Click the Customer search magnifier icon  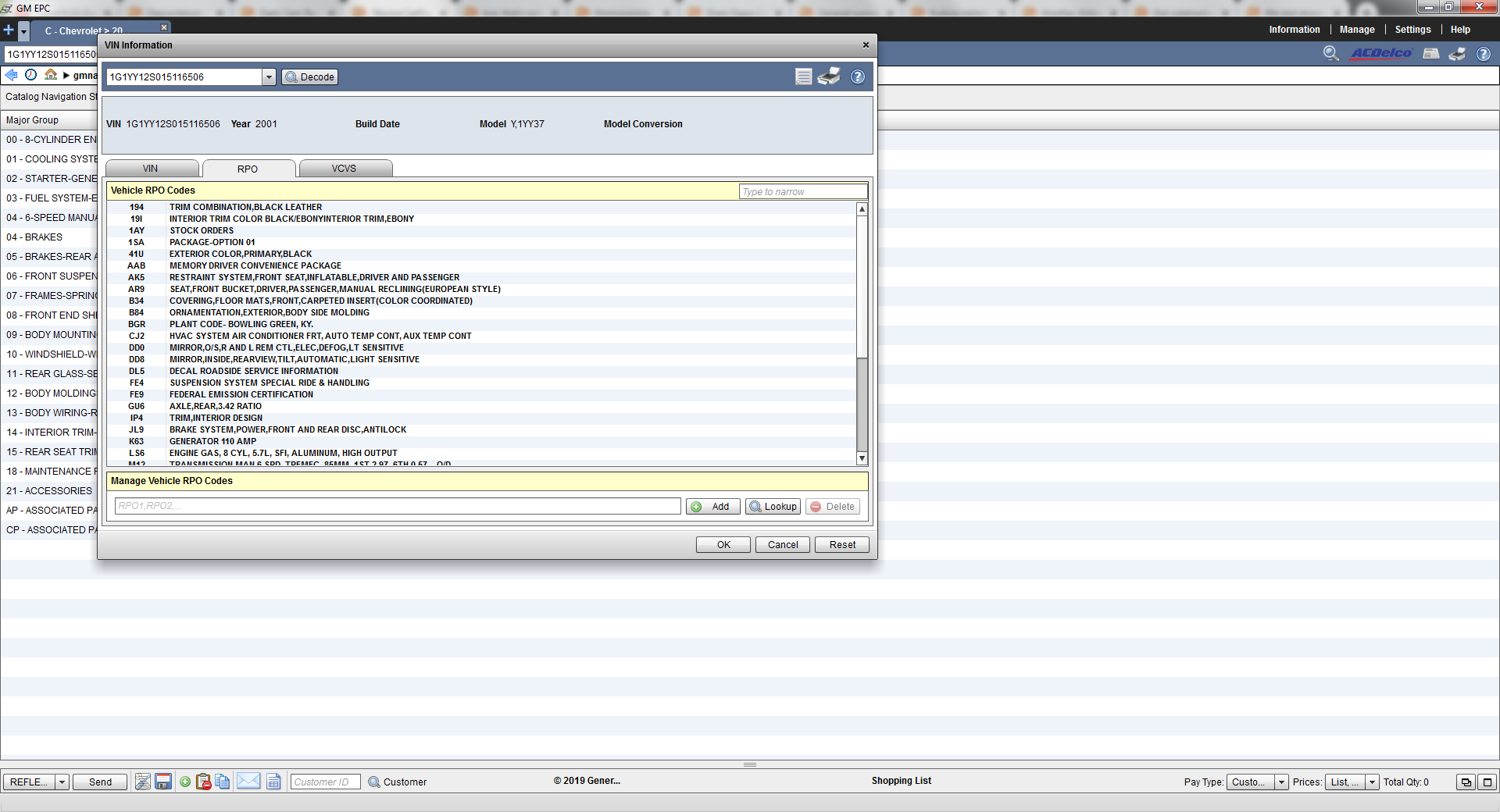[373, 782]
